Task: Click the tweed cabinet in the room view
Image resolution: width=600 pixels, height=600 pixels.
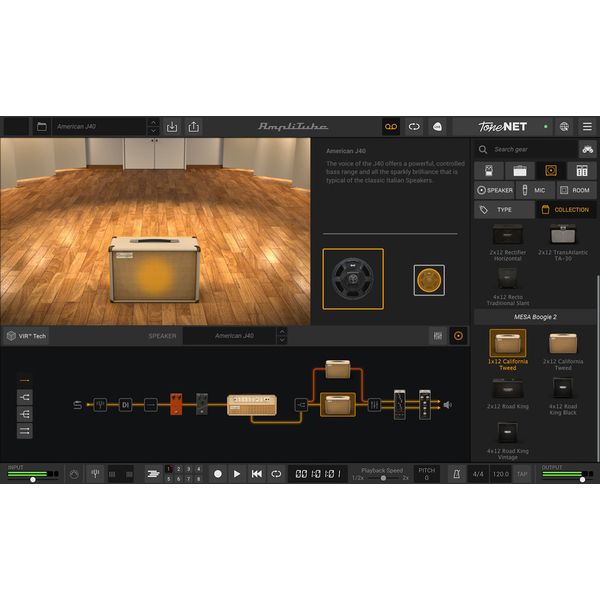Action: (155, 269)
